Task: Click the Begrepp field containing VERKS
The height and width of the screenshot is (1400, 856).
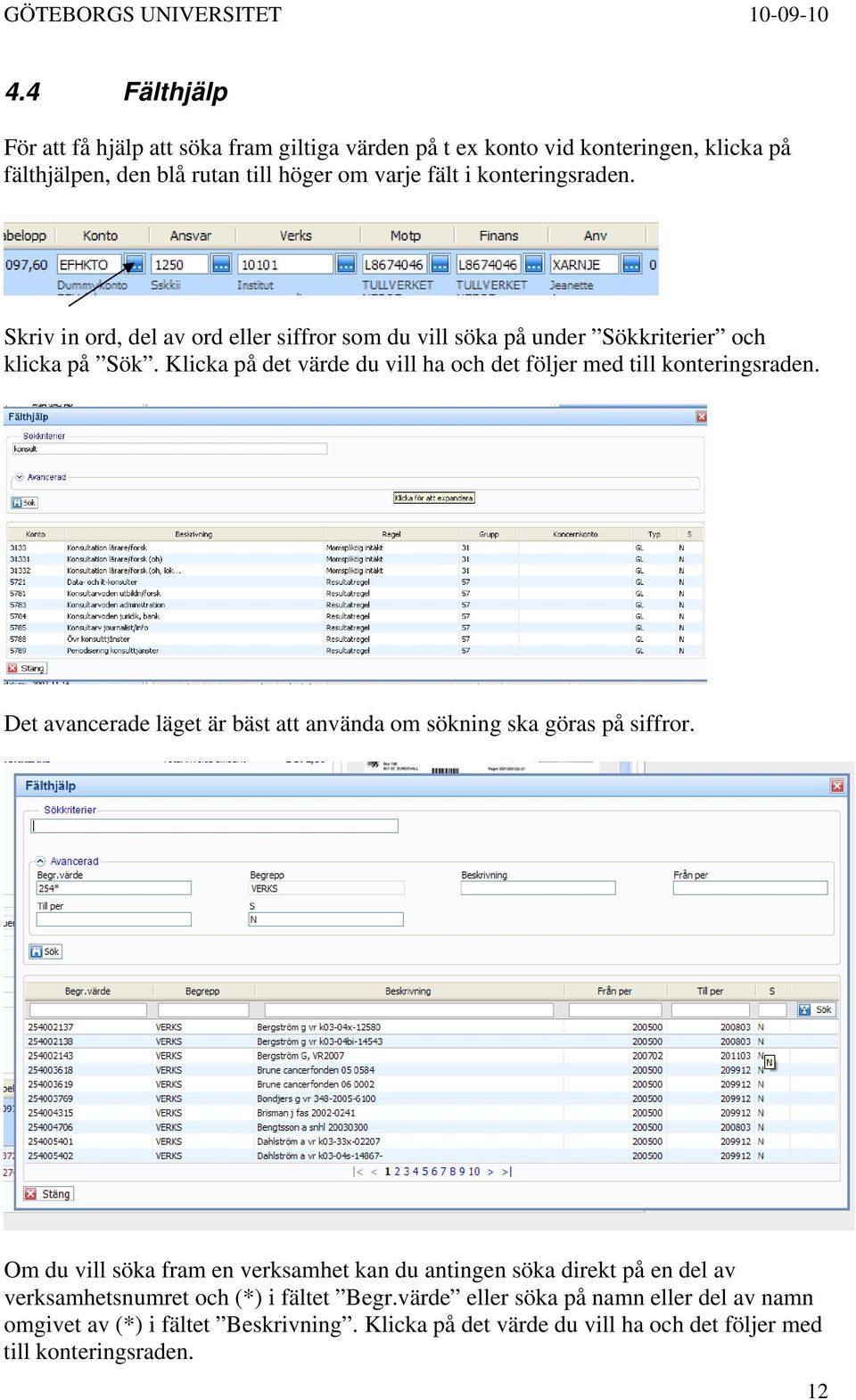Action: [x=326, y=888]
